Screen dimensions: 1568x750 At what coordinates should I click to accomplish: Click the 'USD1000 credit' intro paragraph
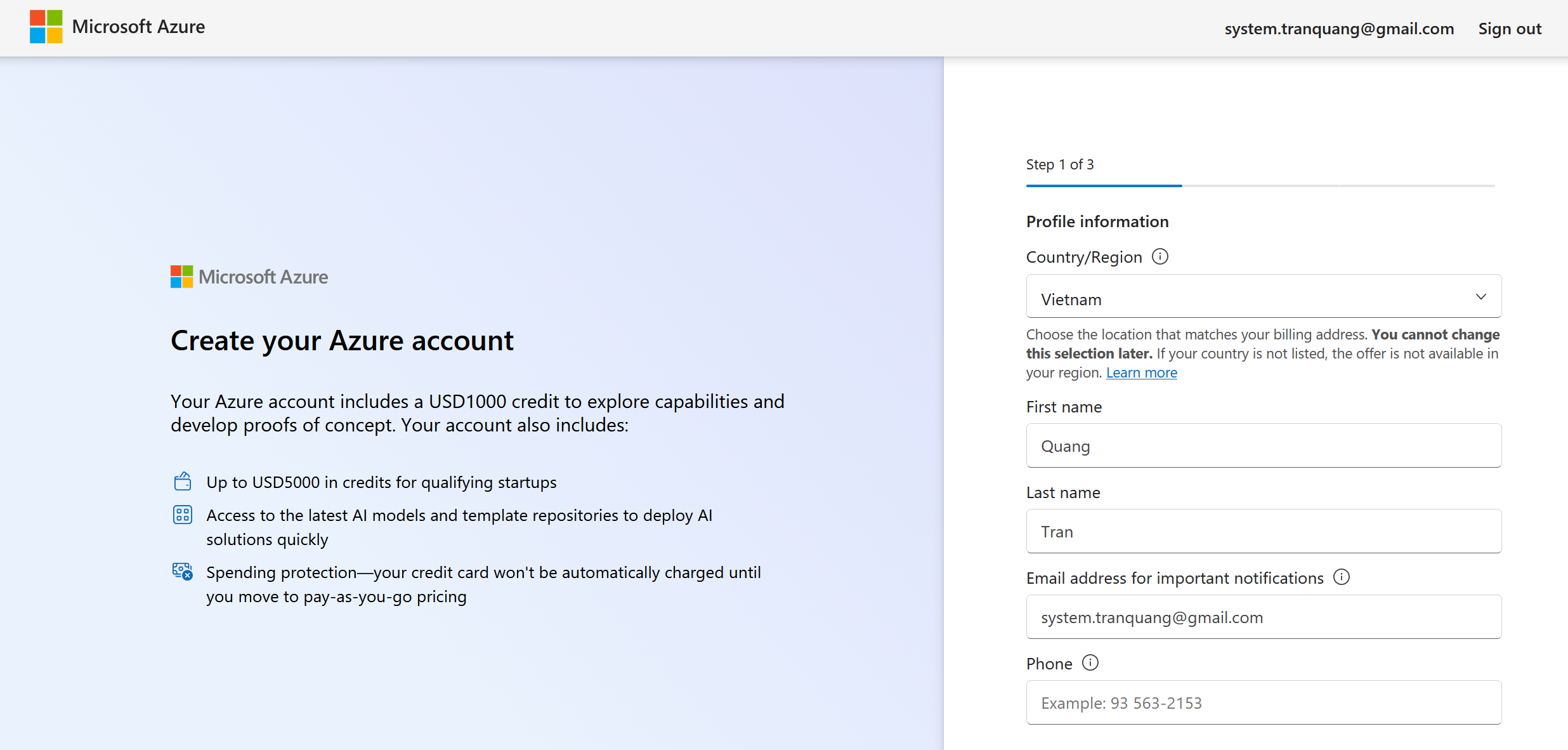(478, 413)
